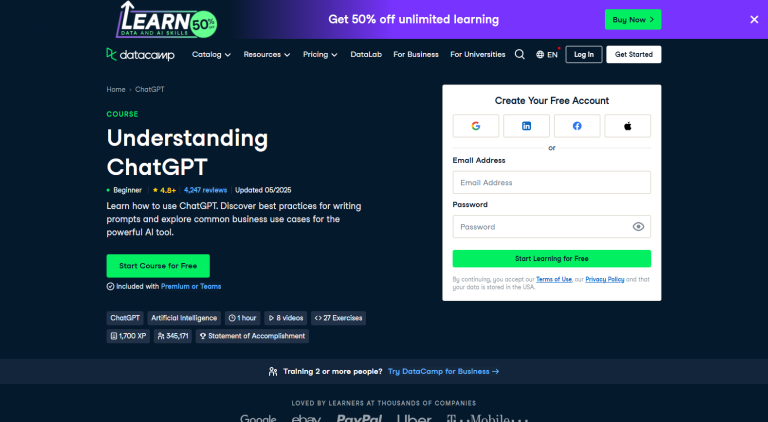Image resolution: width=768 pixels, height=422 pixels.
Task: Go to Home breadcrumb link
Action: (x=116, y=89)
